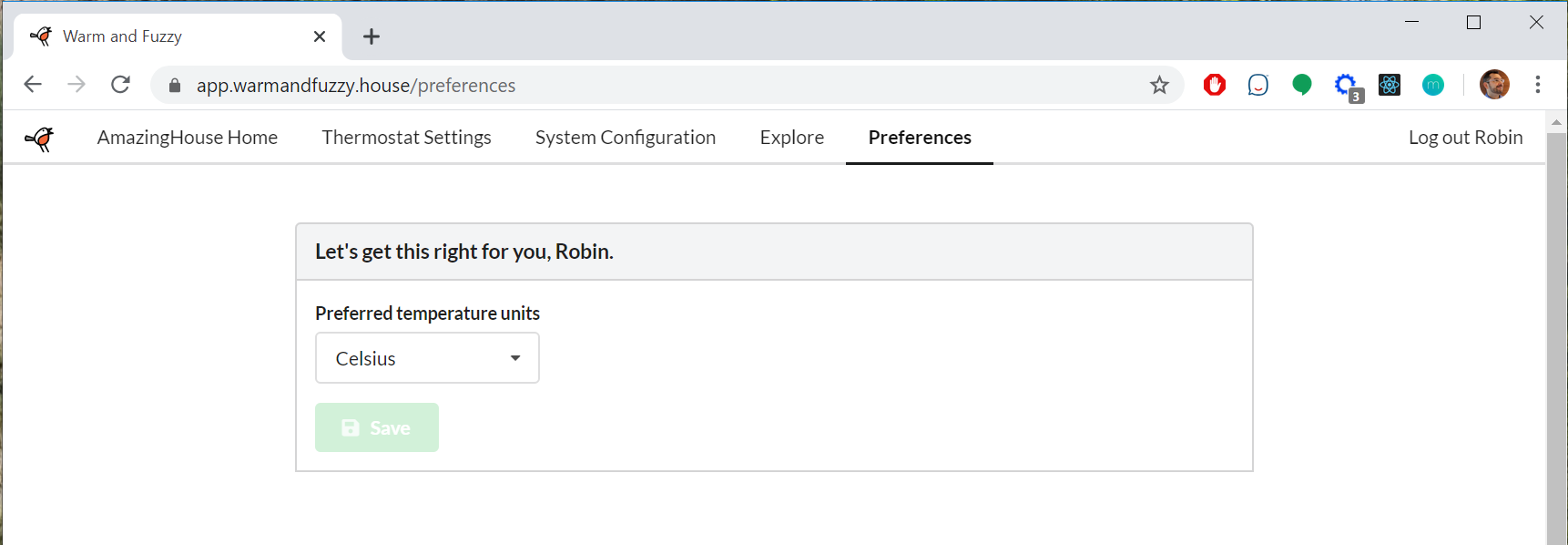Click the Warm and Fuzzy robin logo

point(39,139)
